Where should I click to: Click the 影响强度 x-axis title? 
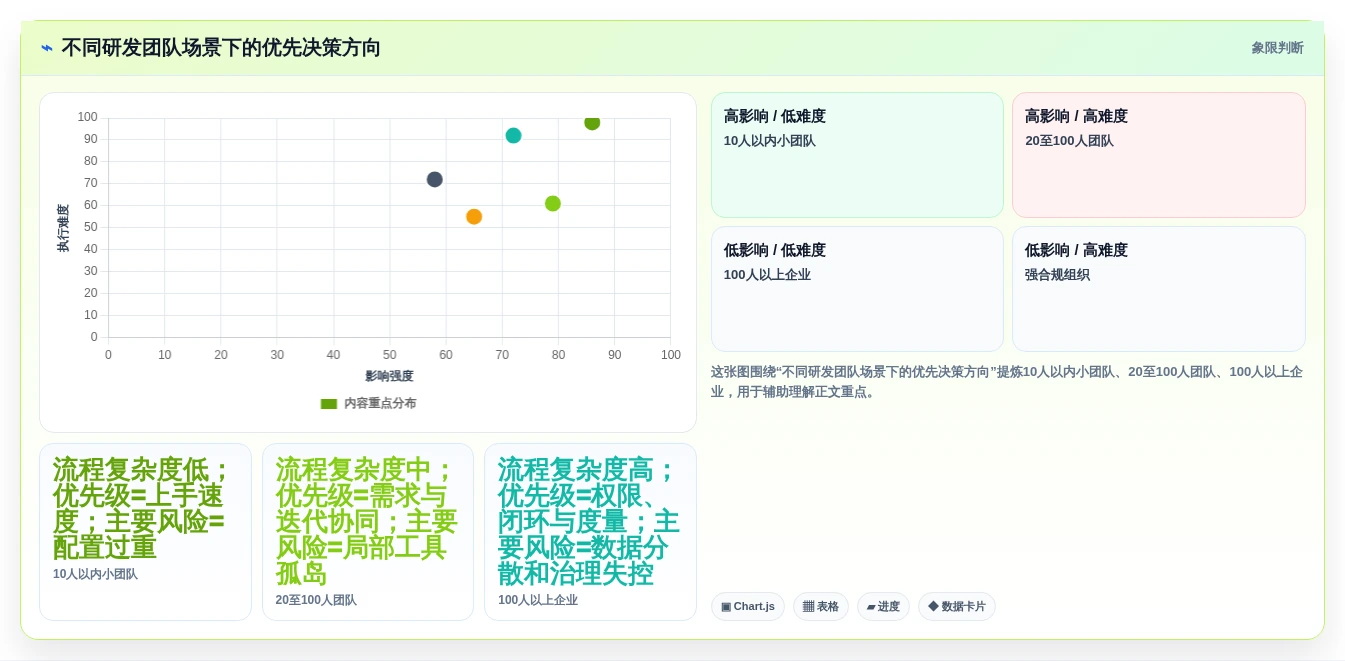click(389, 377)
